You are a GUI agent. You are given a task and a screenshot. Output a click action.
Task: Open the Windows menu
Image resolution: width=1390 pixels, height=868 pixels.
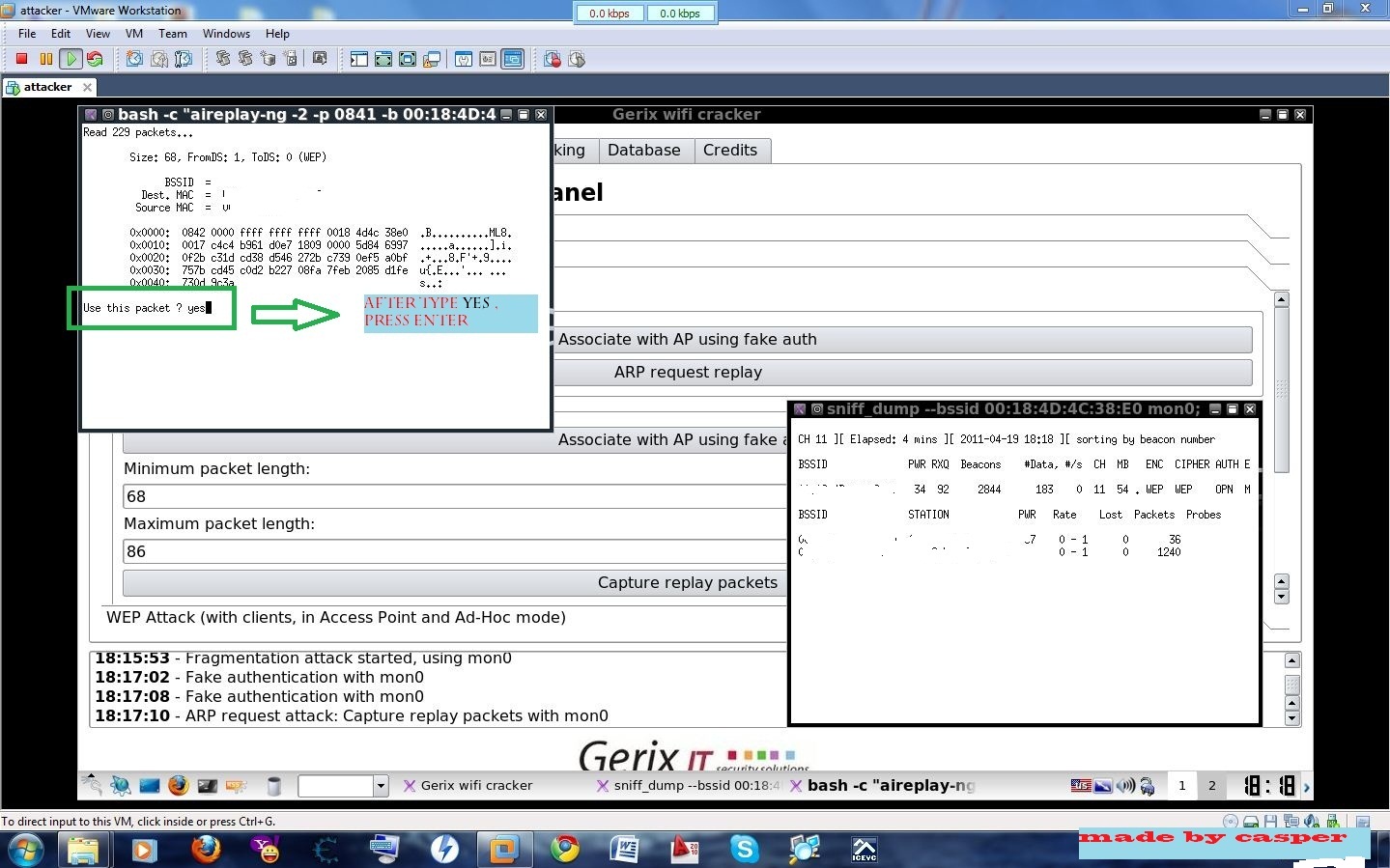point(226,34)
